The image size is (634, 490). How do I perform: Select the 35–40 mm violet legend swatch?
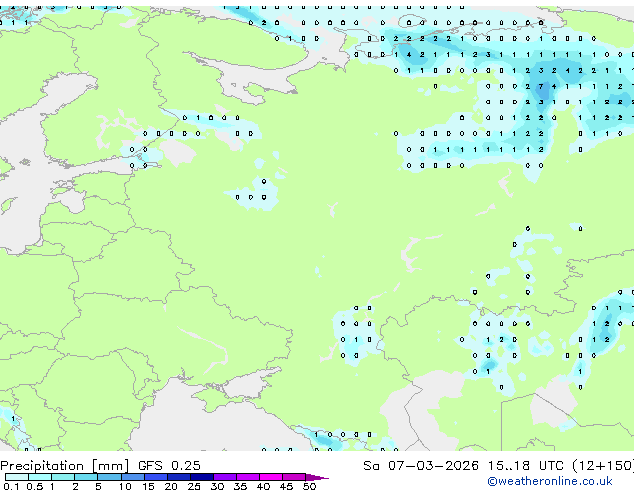247,477
